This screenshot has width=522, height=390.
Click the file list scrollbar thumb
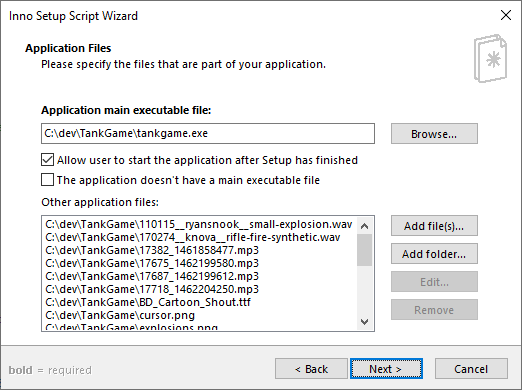[364, 250]
